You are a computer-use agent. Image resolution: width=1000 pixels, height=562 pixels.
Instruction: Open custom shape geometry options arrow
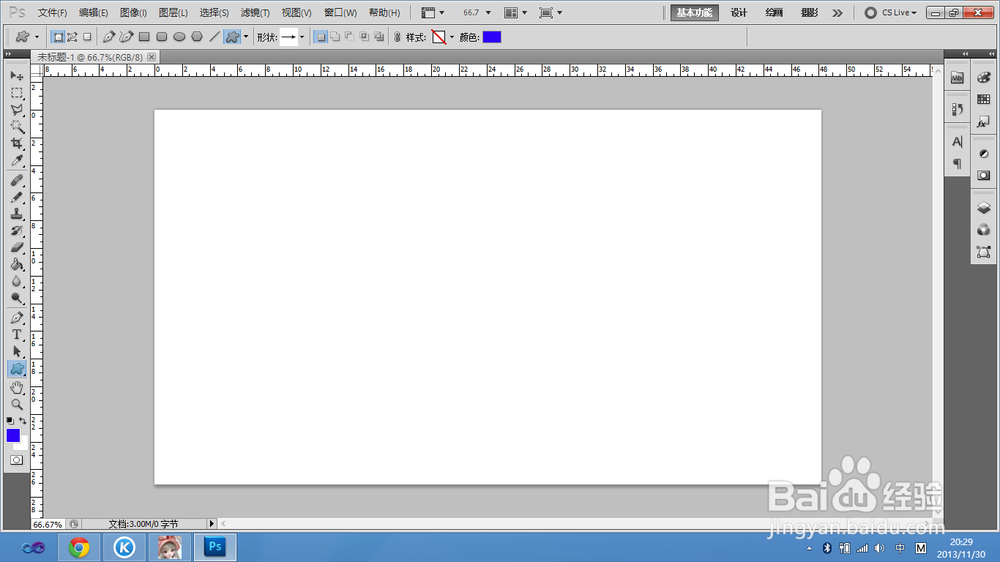pos(246,37)
